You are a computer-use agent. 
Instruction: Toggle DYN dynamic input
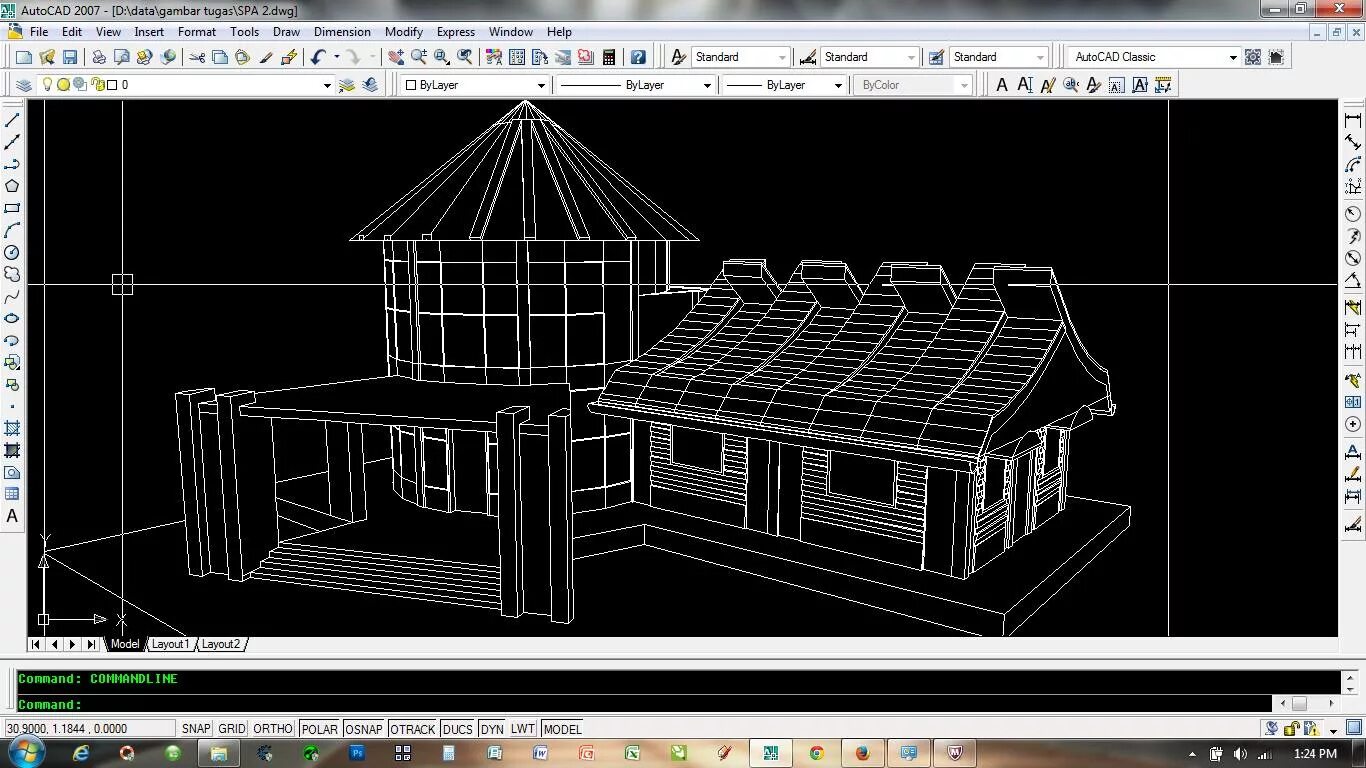[492, 729]
